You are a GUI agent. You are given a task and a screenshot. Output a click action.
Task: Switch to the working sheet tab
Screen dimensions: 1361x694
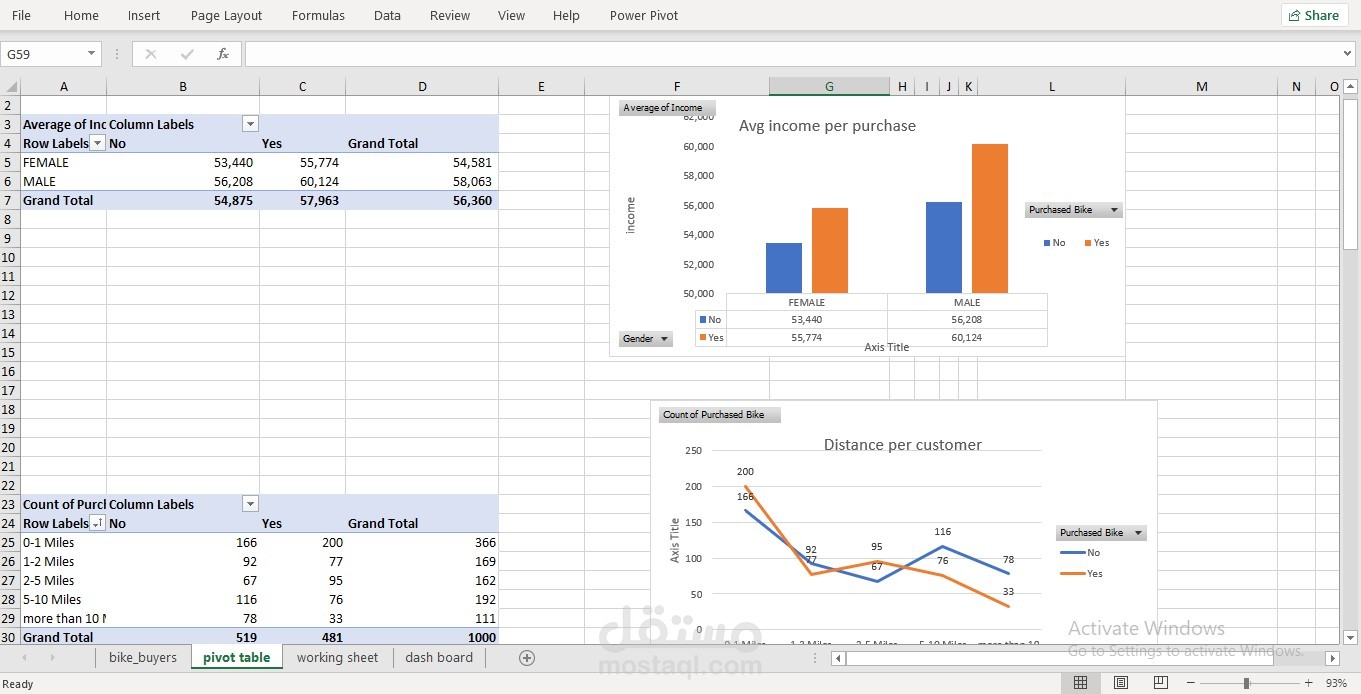337,657
